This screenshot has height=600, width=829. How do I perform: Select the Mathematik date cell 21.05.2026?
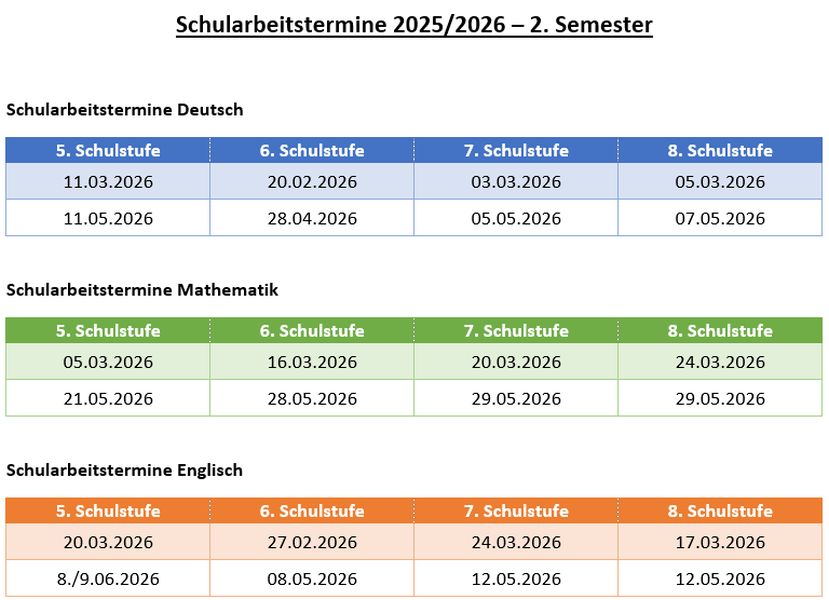108,398
